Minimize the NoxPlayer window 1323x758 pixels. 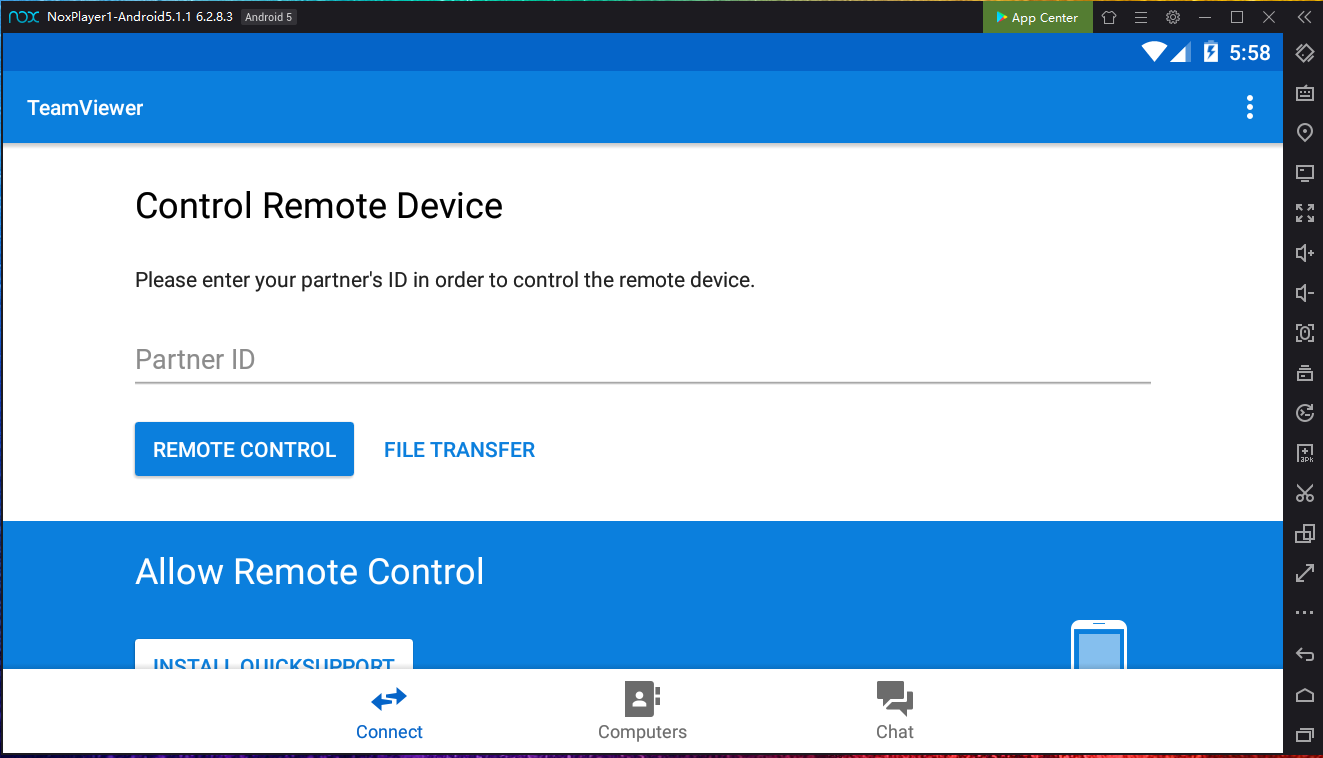click(1205, 17)
